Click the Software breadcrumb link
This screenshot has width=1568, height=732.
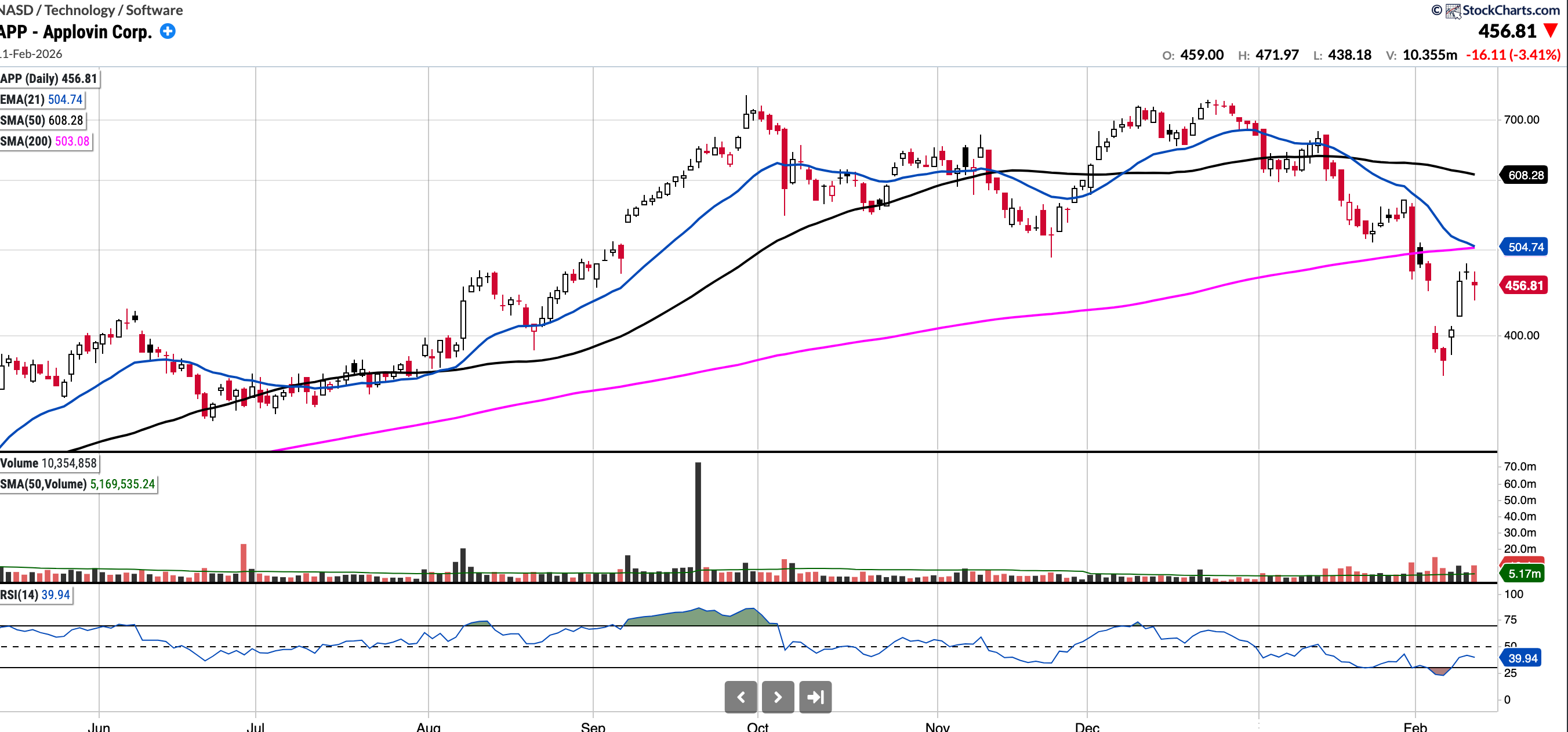154,10
